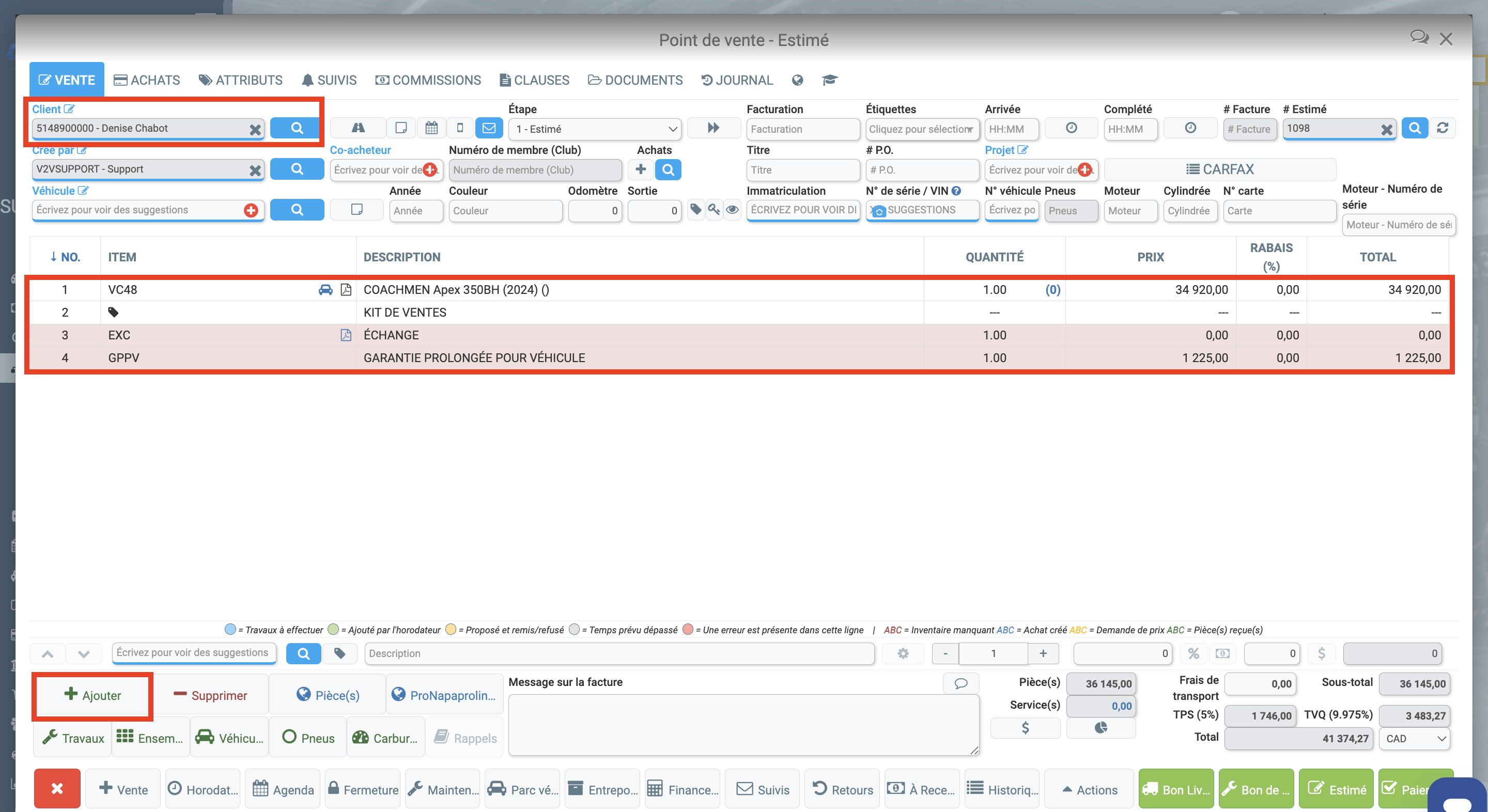Click the speech bubble above the invoice message
This screenshot has height=812, width=1488.
[960, 683]
